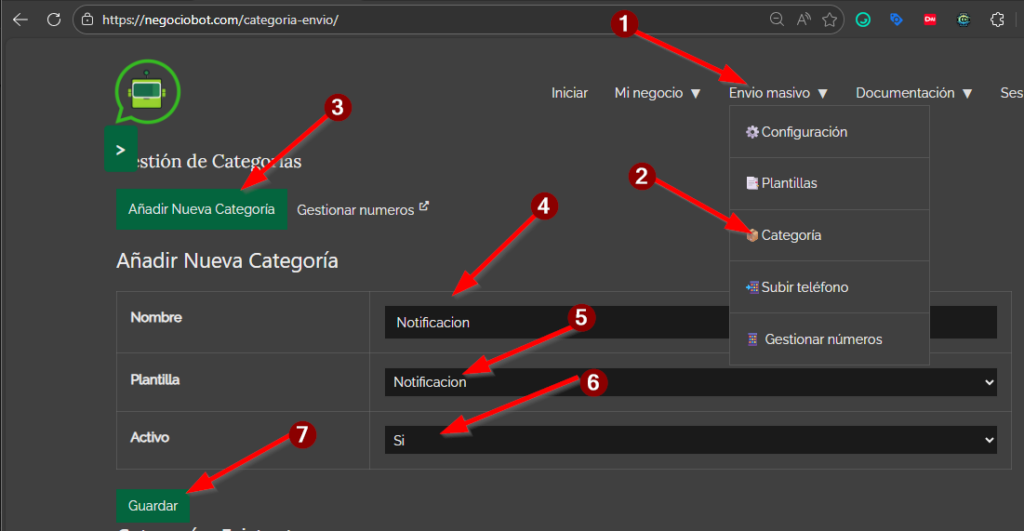Image resolution: width=1024 pixels, height=531 pixels.
Task: Open the Activo dropdown showing Si
Action: [690, 439]
